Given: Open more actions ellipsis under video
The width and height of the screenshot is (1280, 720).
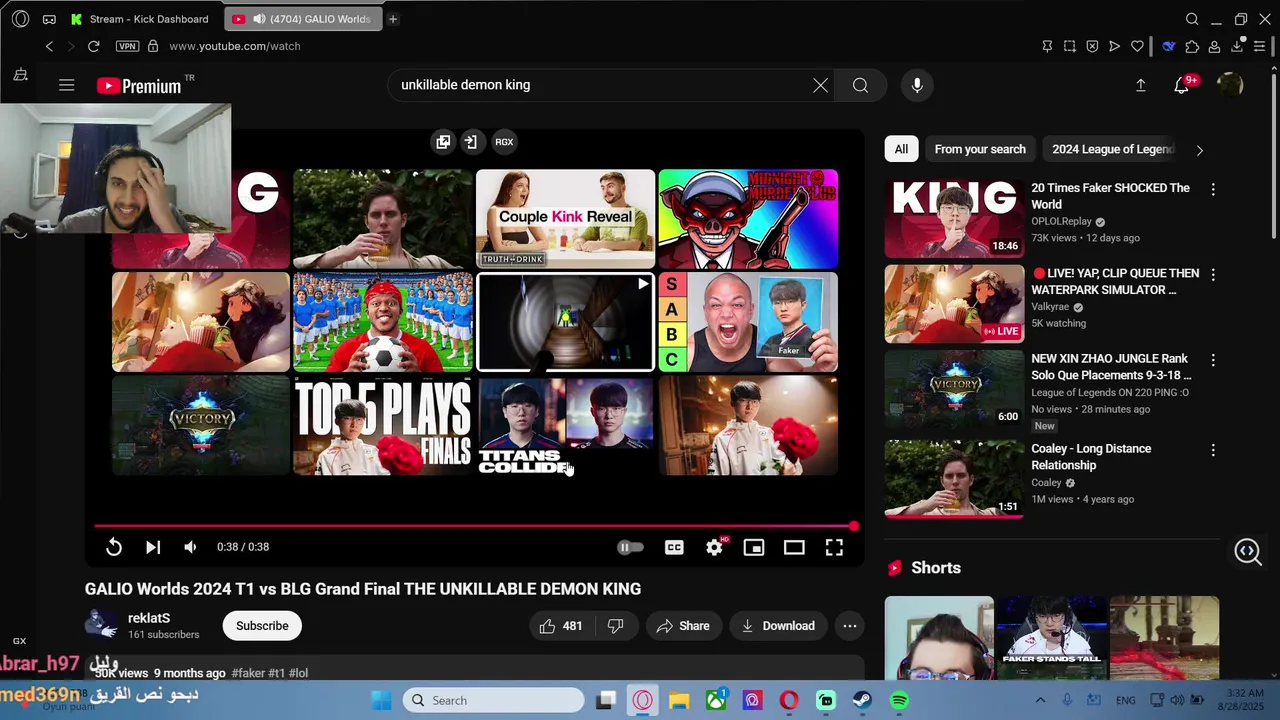Looking at the screenshot, I should (850, 626).
